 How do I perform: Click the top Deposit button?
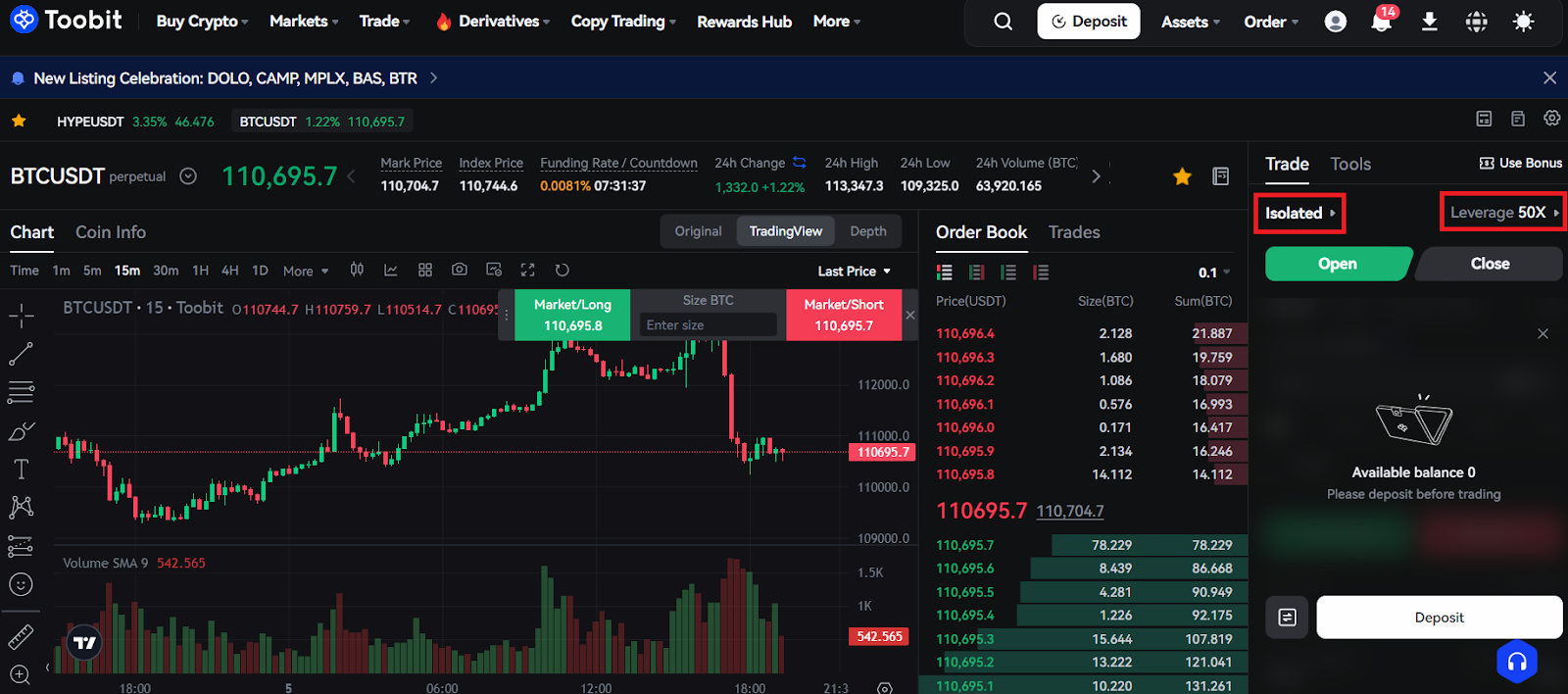[1089, 22]
